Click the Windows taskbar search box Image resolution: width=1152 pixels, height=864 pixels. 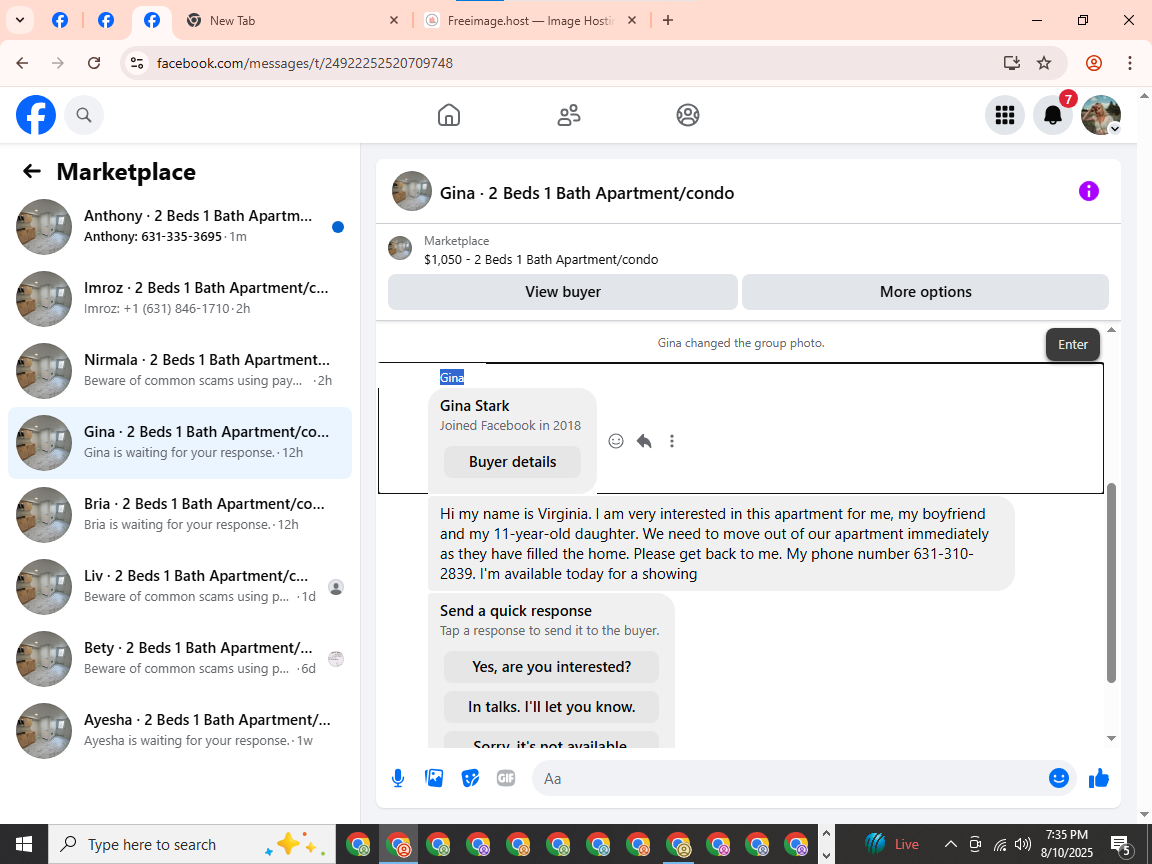pos(192,844)
